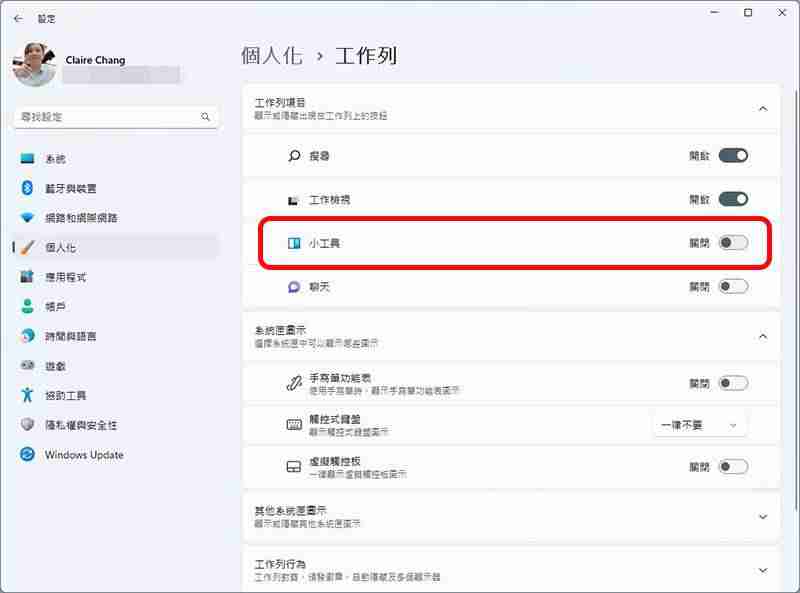This screenshot has width=800, height=593.
Task: Enable the 小工具 toggle
Action: 731,242
